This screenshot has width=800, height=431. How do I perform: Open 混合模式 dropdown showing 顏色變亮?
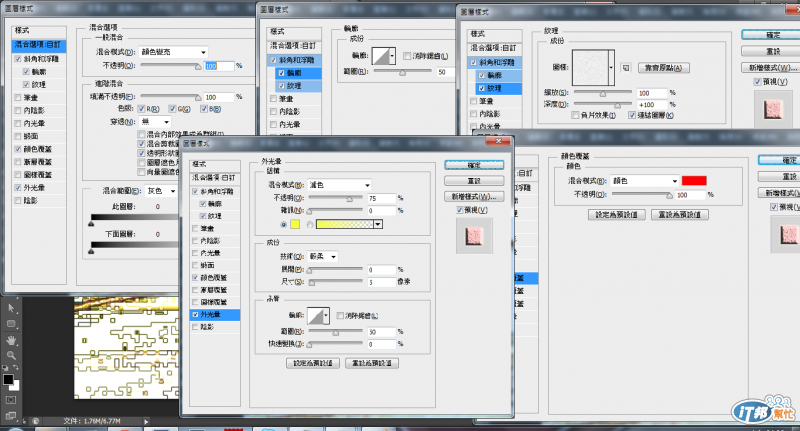click(x=173, y=52)
